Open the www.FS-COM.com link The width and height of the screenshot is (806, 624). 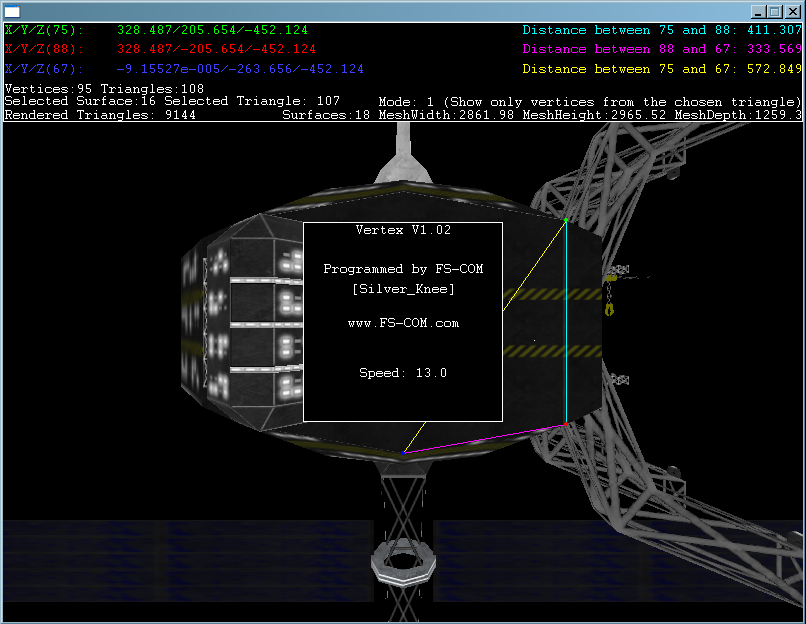pos(403,323)
